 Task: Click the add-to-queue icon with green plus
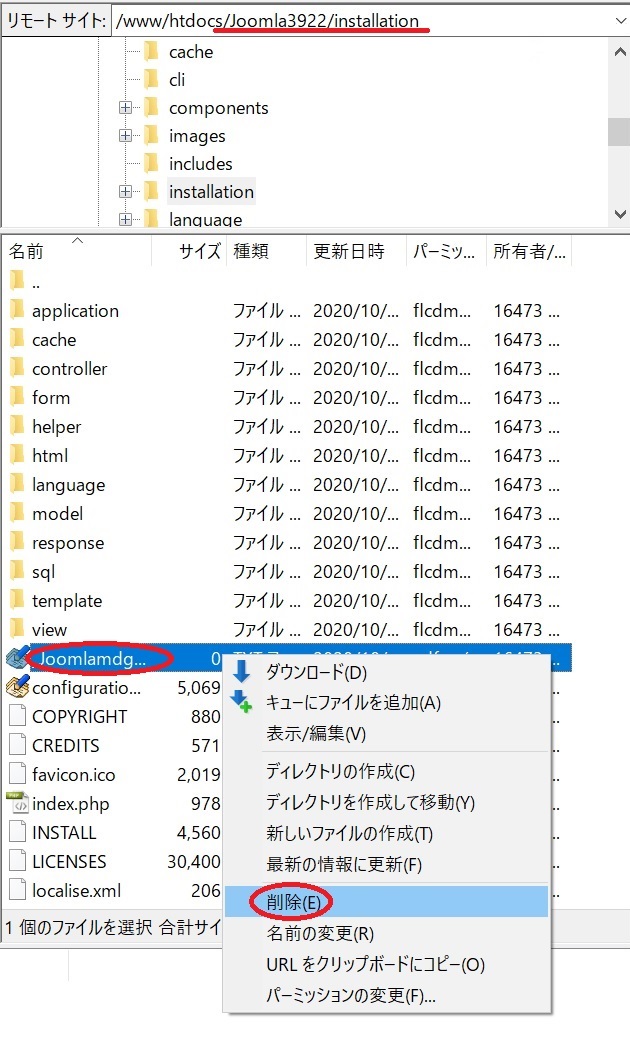point(240,702)
